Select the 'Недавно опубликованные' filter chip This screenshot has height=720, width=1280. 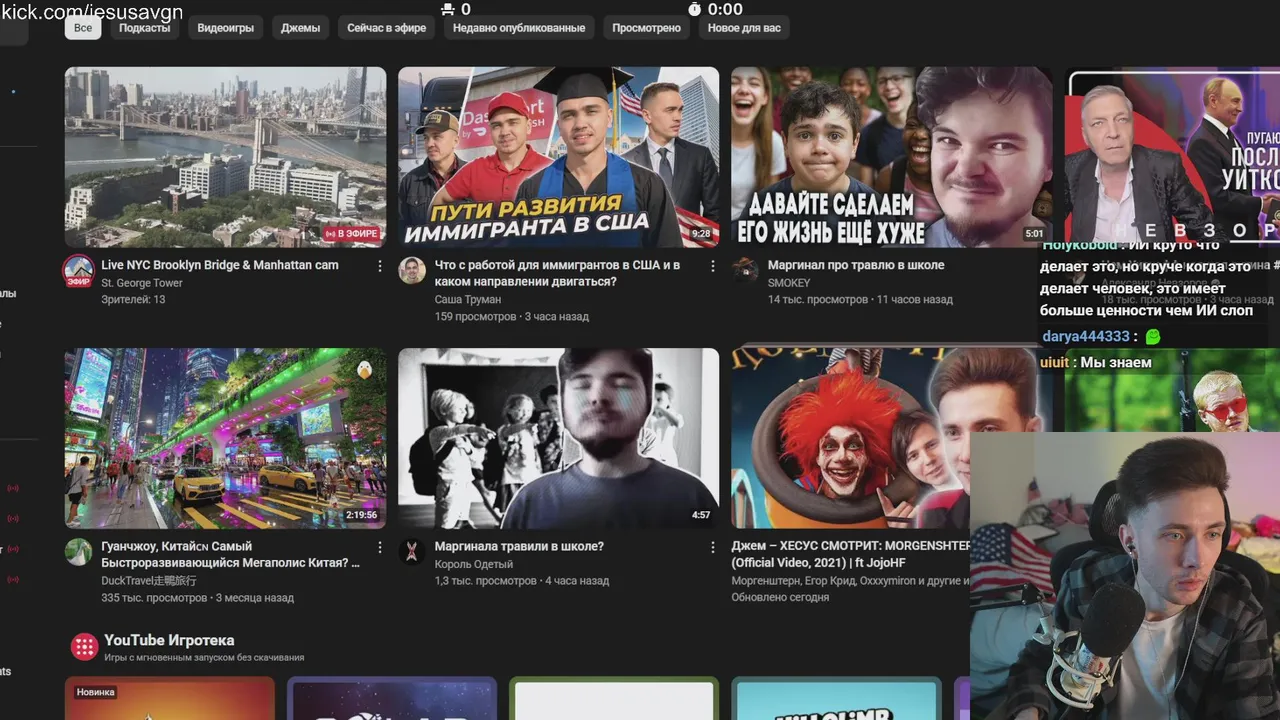click(519, 28)
